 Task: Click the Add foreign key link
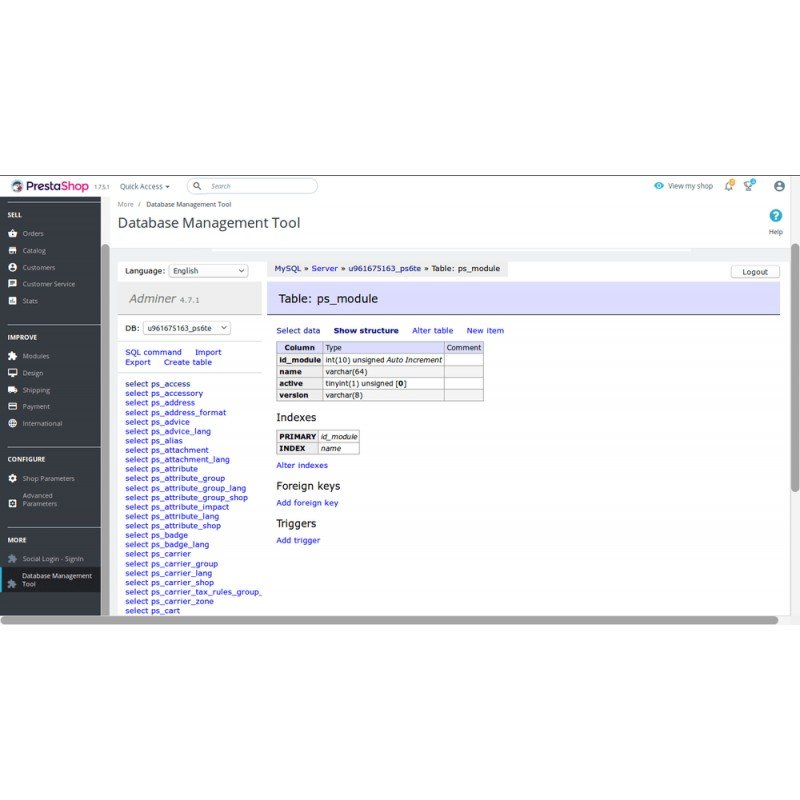pyautogui.click(x=307, y=503)
